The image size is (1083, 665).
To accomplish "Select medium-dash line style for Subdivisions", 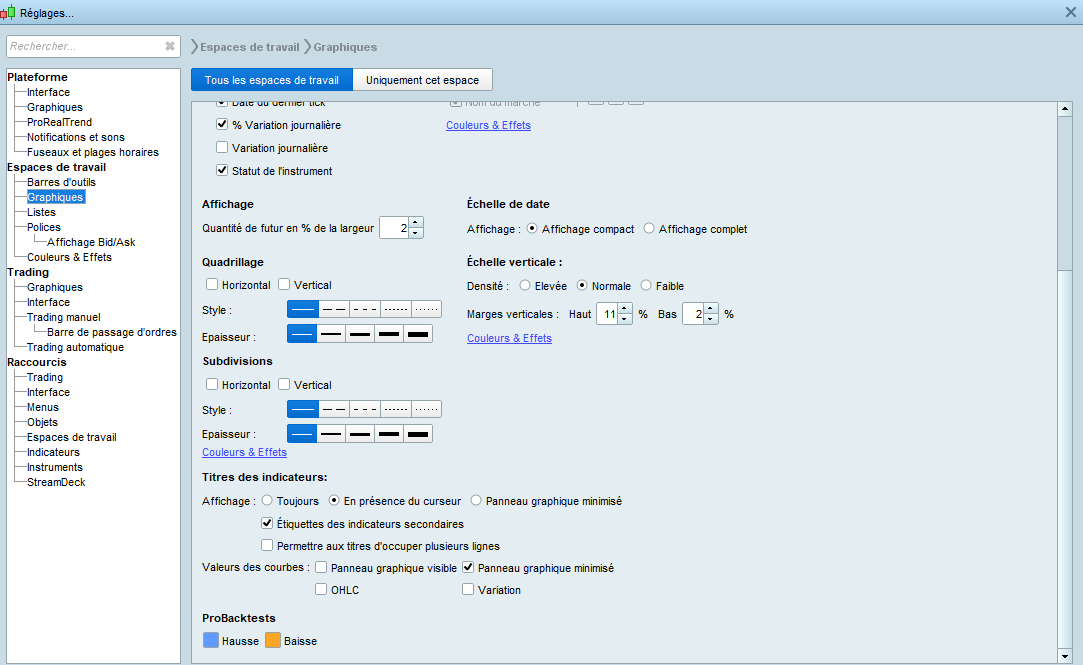I will [365, 409].
